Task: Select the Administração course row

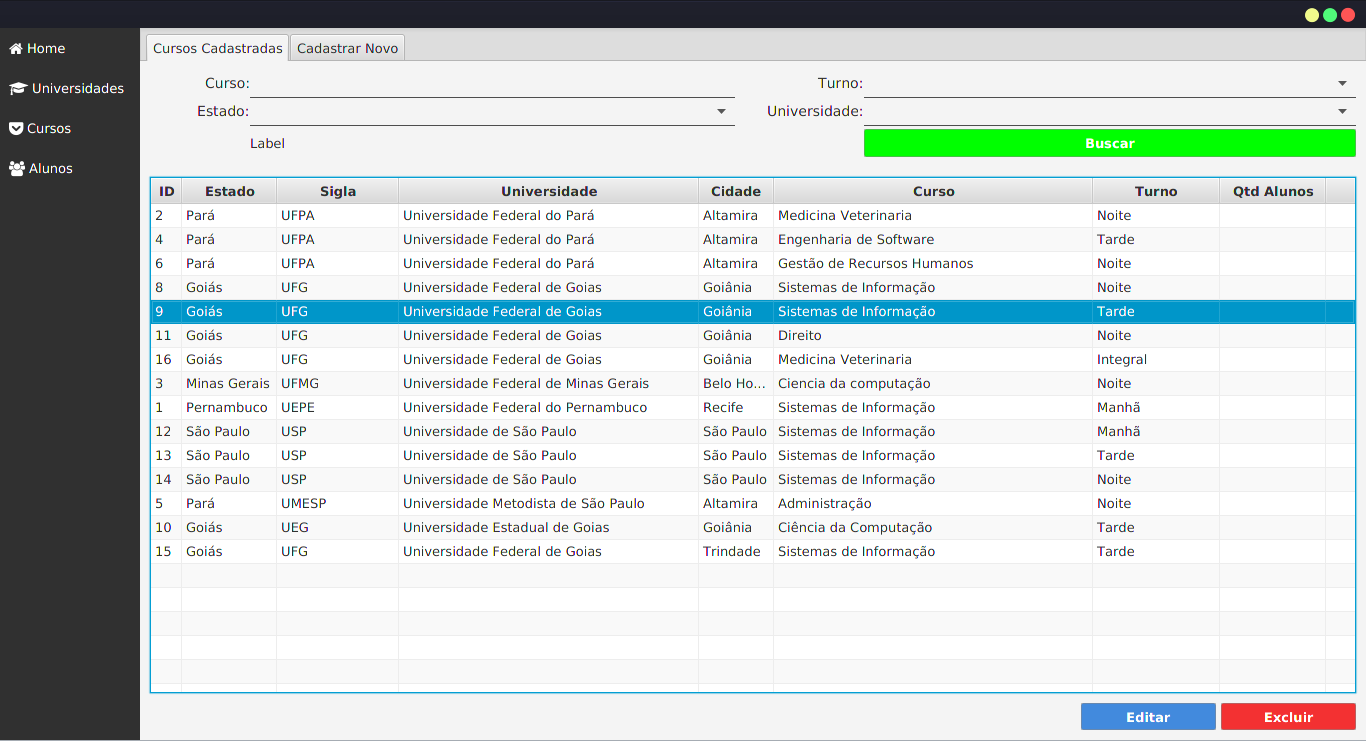Action: click(752, 503)
